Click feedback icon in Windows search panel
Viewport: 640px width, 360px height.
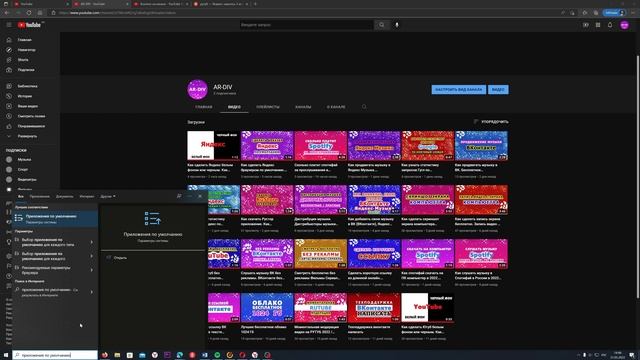click(179, 196)
